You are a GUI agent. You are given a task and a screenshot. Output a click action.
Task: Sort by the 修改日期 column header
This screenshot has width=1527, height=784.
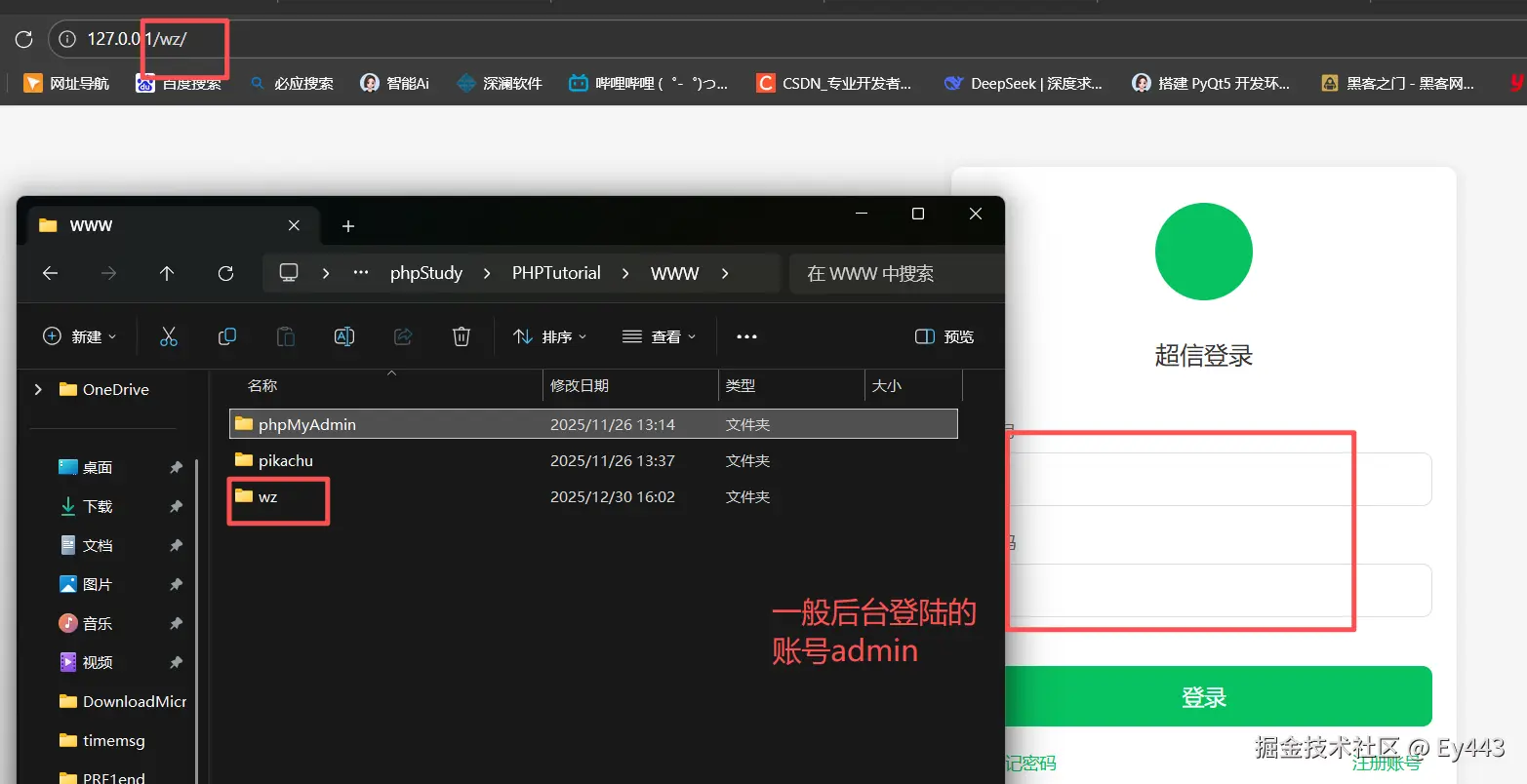coord(630,386)
